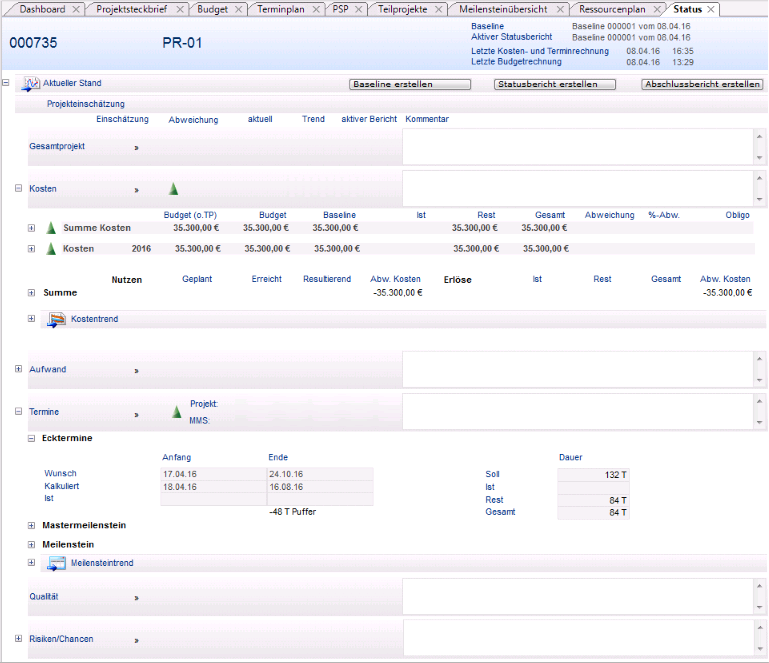769x663 pixels.
Task: Click the Kosten comment text field
Action: (x=578, y=189)
